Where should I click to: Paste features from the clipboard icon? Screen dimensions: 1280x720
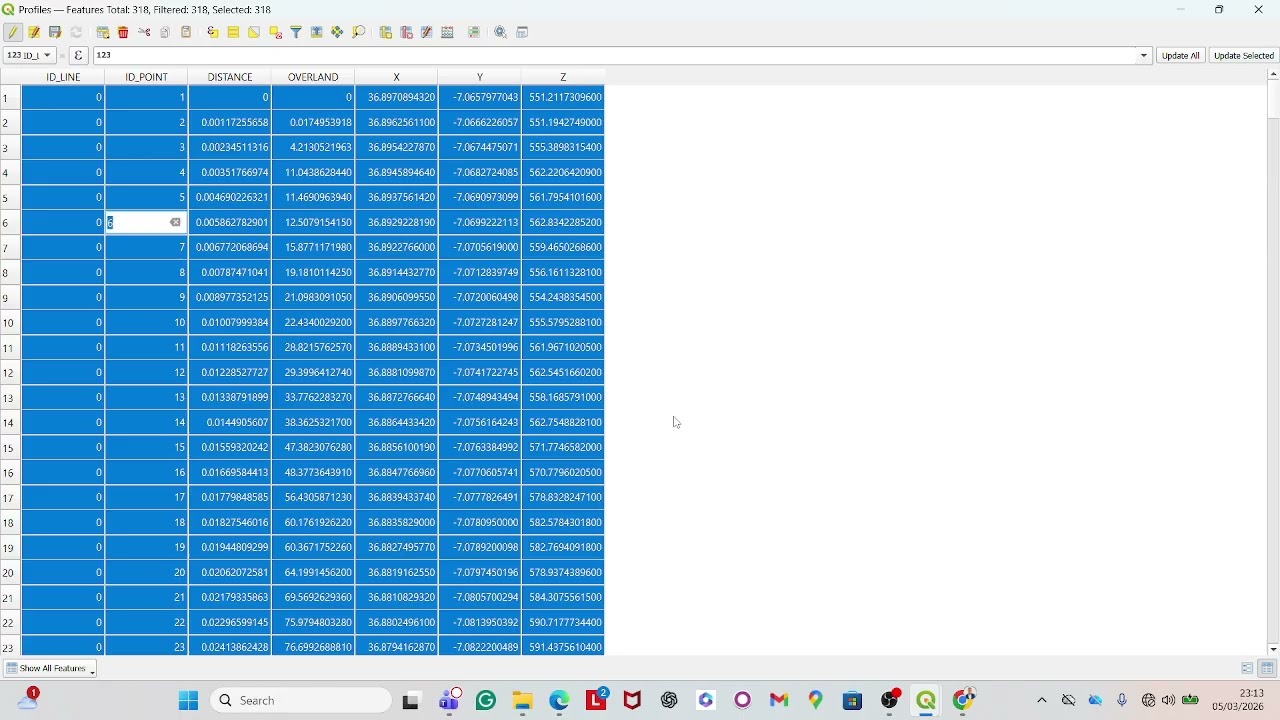(186, 32)
